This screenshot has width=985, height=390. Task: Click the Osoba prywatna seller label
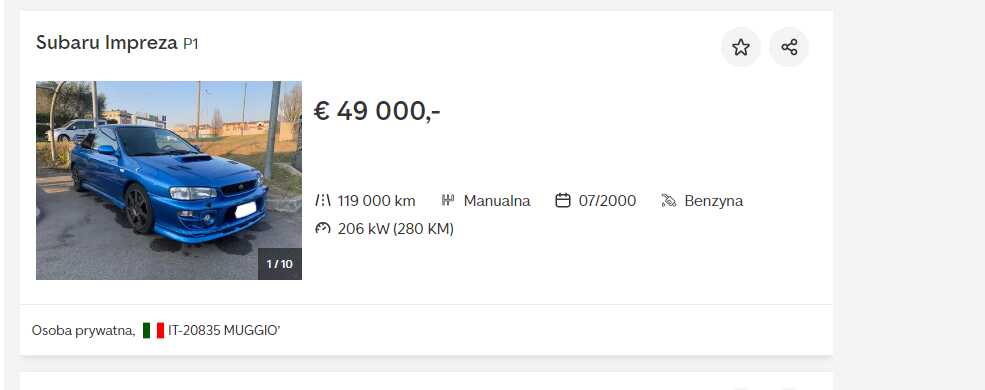coord(84,330)
